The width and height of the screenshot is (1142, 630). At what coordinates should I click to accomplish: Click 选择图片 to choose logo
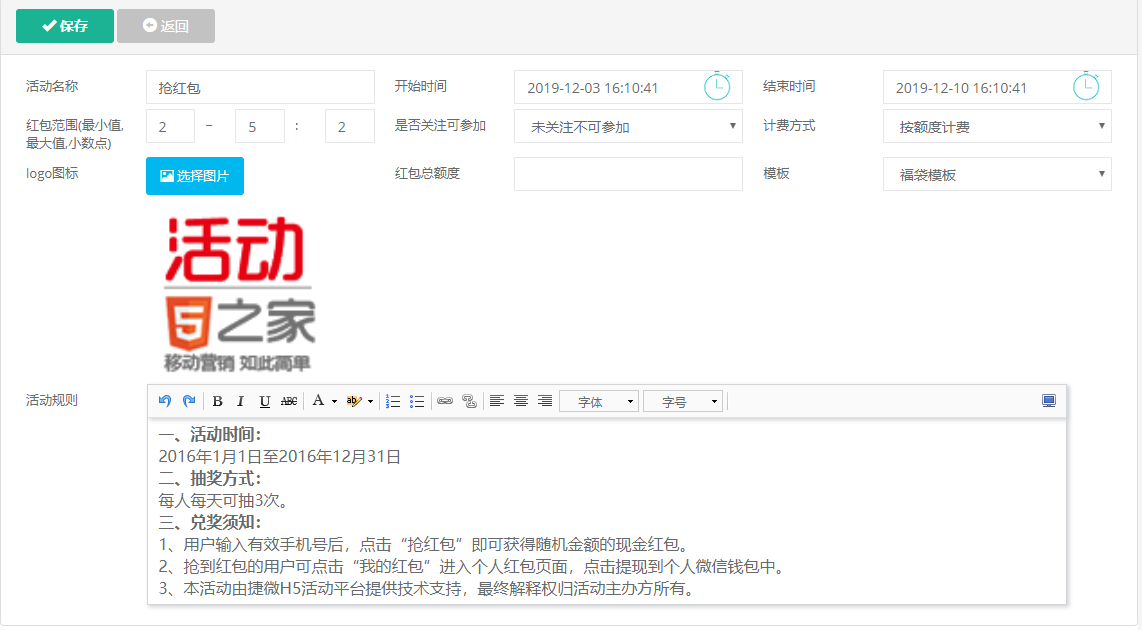click(194, 176)
